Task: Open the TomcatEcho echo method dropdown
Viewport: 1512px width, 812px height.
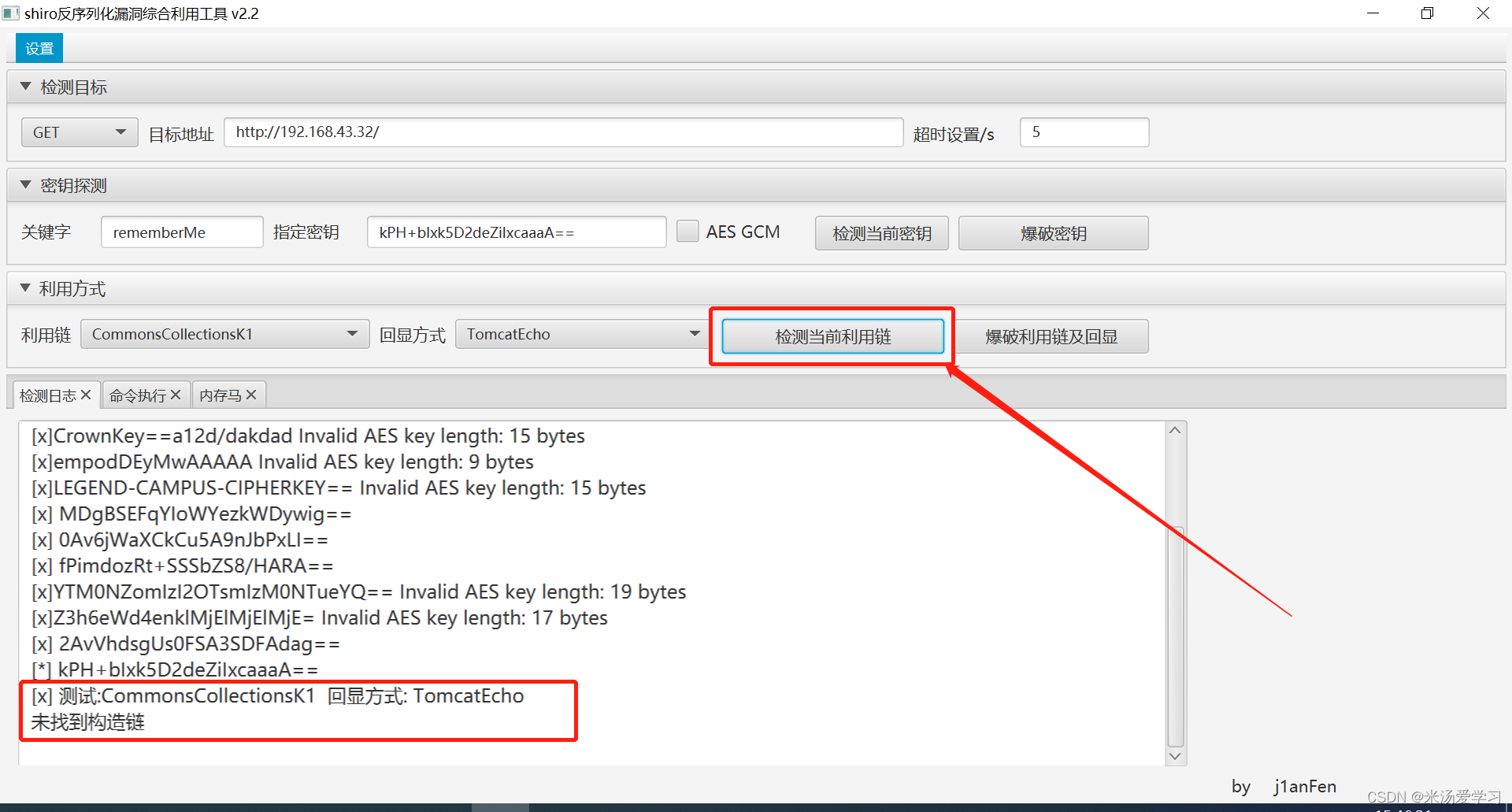Action: click(x=583, y=334)
